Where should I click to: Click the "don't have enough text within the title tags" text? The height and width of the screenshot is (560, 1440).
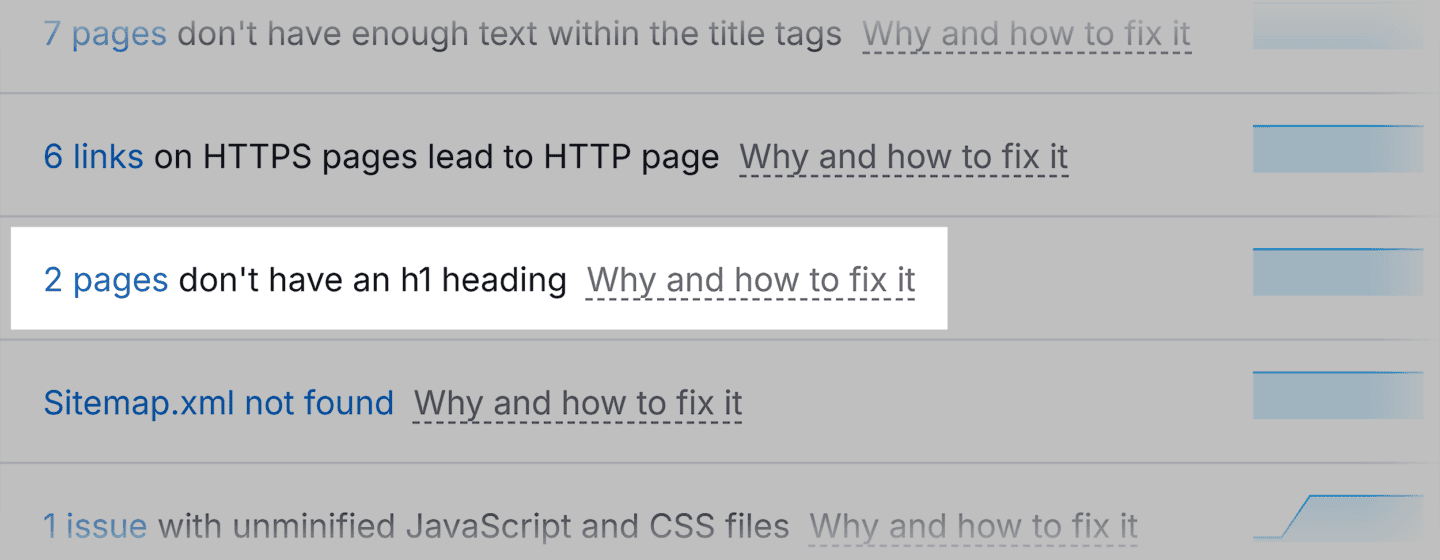point(509,34)
